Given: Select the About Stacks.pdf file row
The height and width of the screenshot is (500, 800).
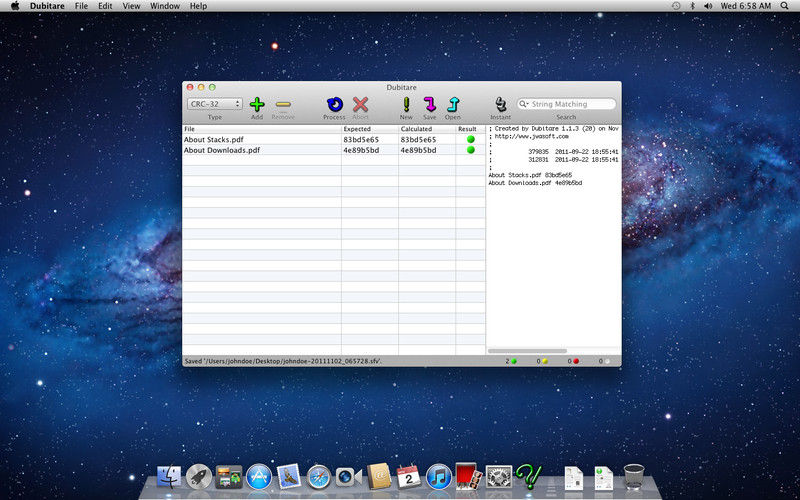Looking at the screenshot, I should pyautogui.click(x=334, y=139).
